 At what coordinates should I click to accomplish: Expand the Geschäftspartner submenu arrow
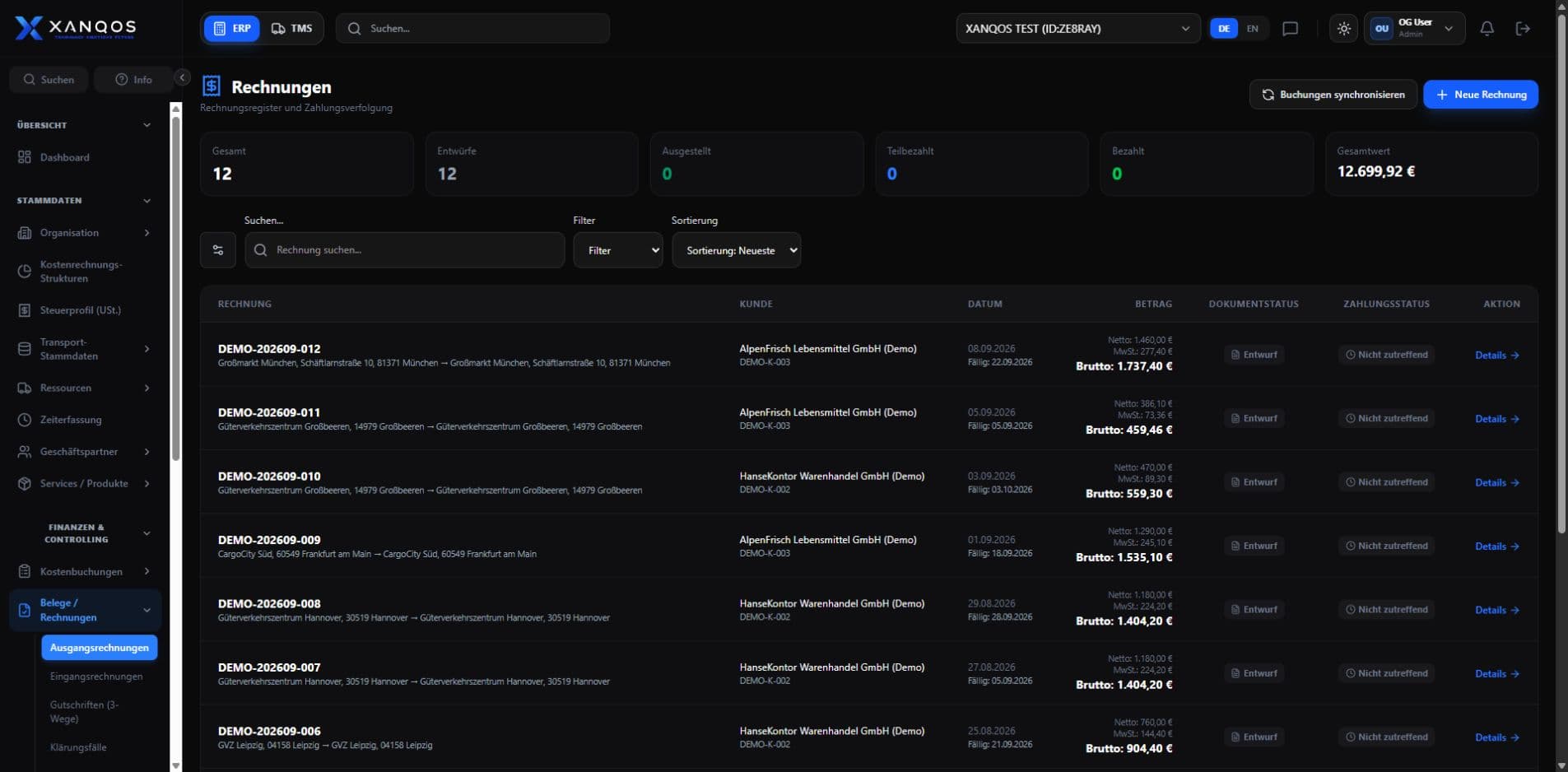[147, 452]
